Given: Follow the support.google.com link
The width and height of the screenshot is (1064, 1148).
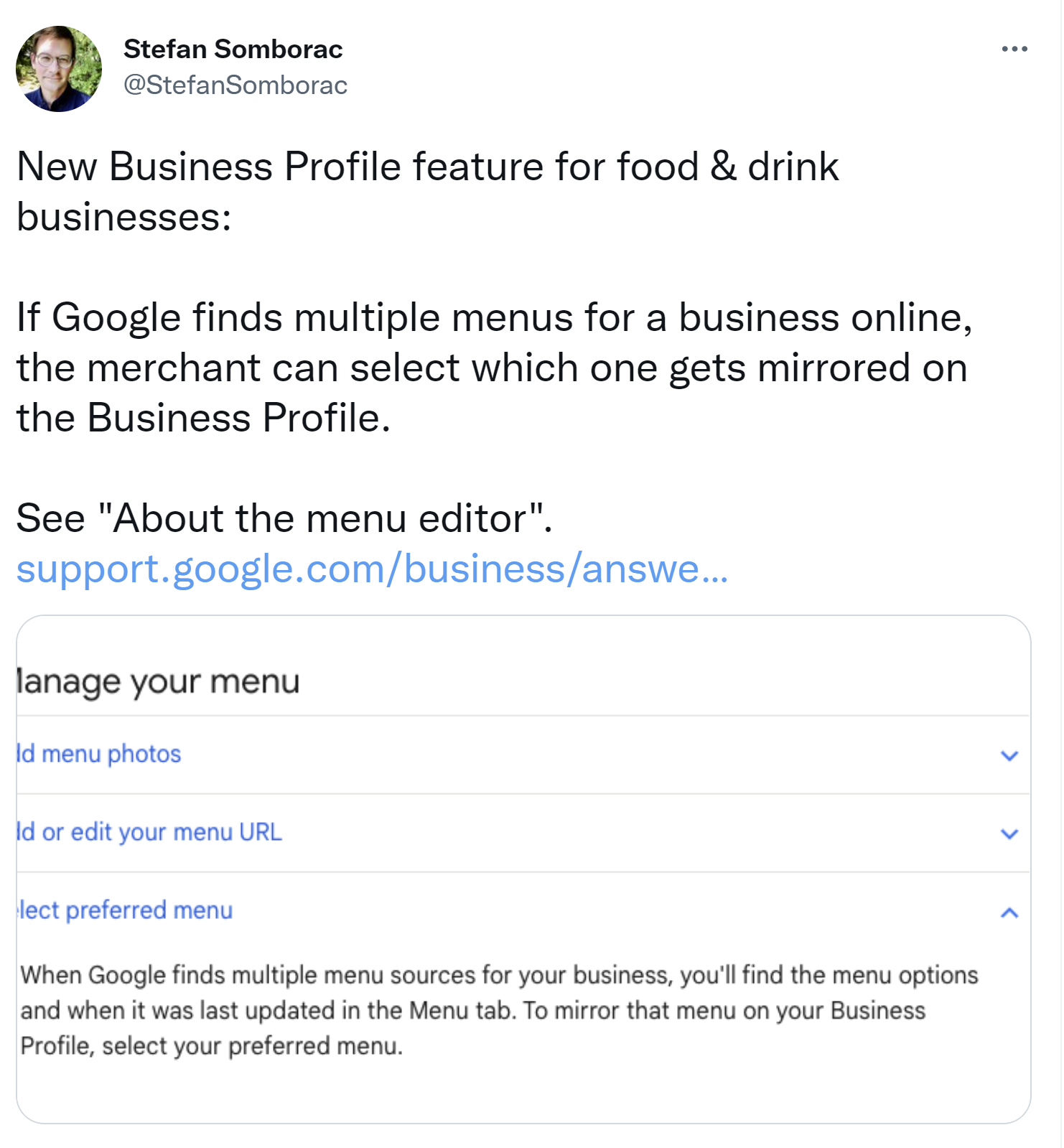Looking at the screenshot, I should point(372,569).
